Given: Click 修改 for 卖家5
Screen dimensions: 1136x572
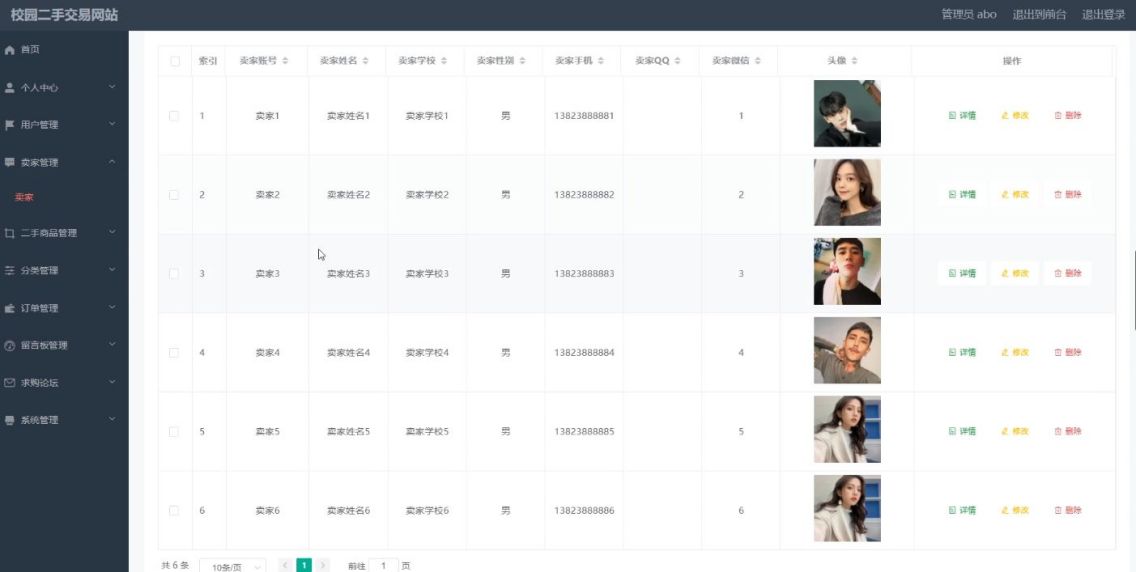Looking at the screenshot, I should click(1014, 432).
